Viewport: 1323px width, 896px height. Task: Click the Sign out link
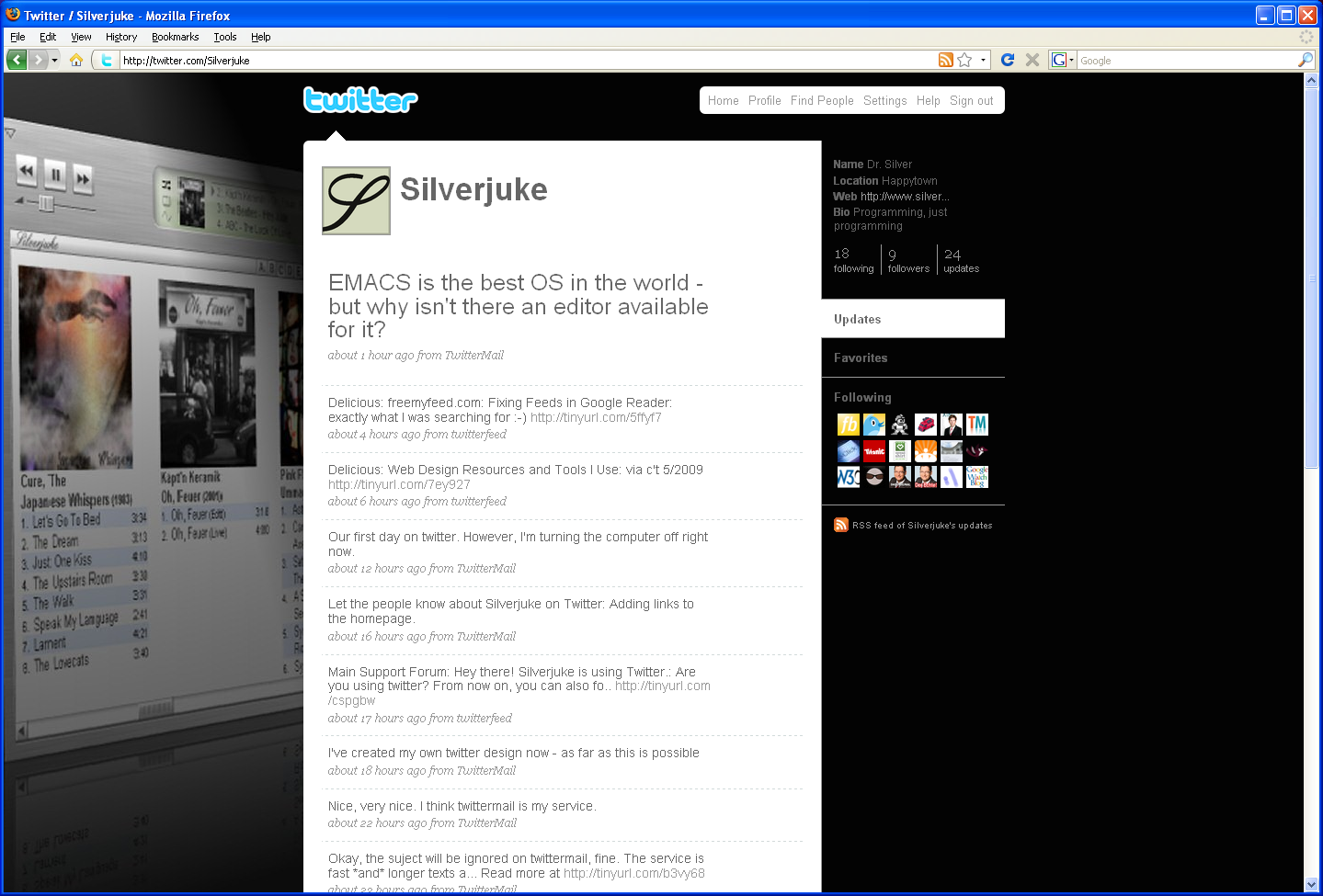coord(970,100)
